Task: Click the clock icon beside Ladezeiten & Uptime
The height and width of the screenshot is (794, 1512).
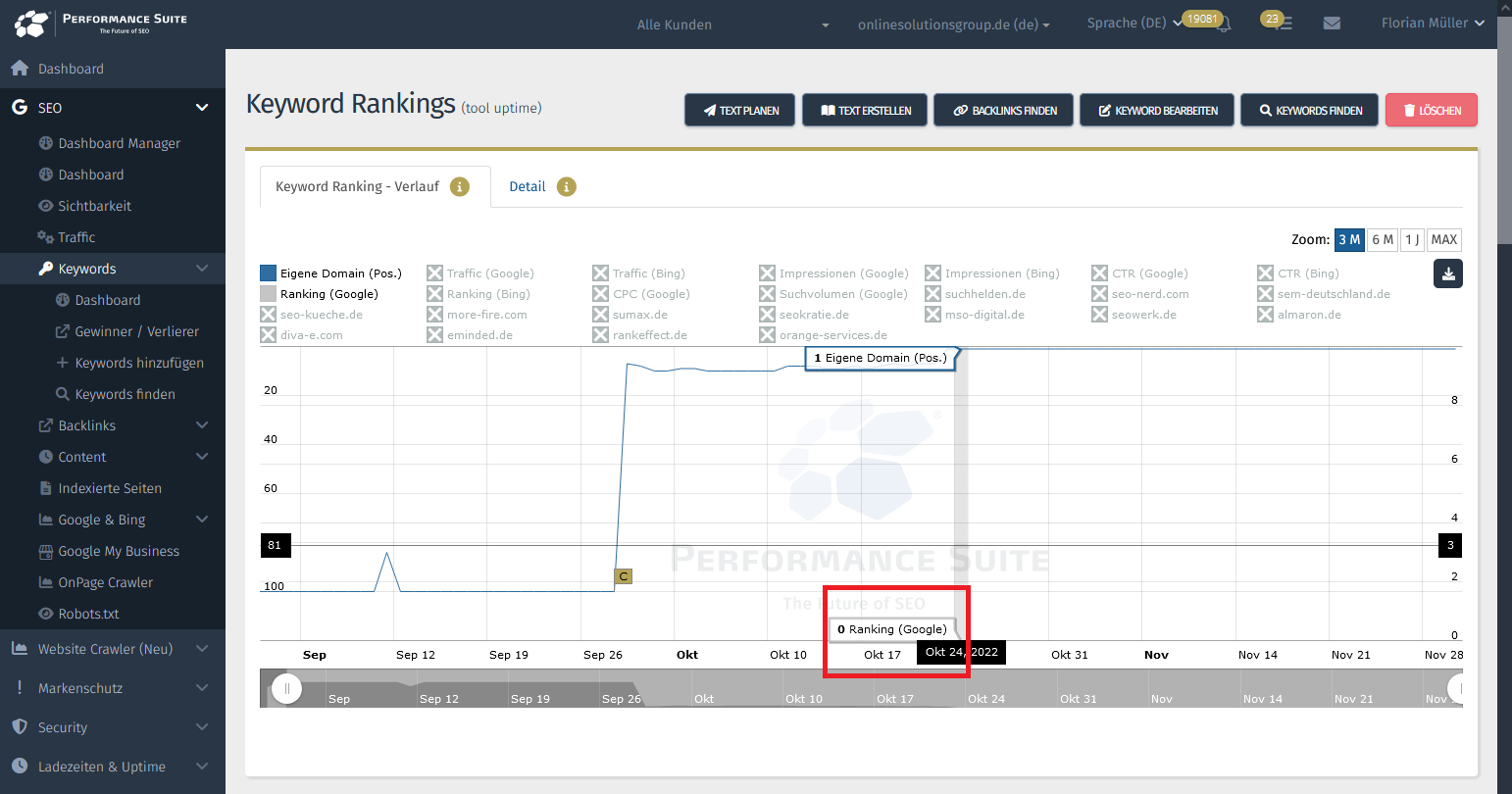Action: (19, 767)
